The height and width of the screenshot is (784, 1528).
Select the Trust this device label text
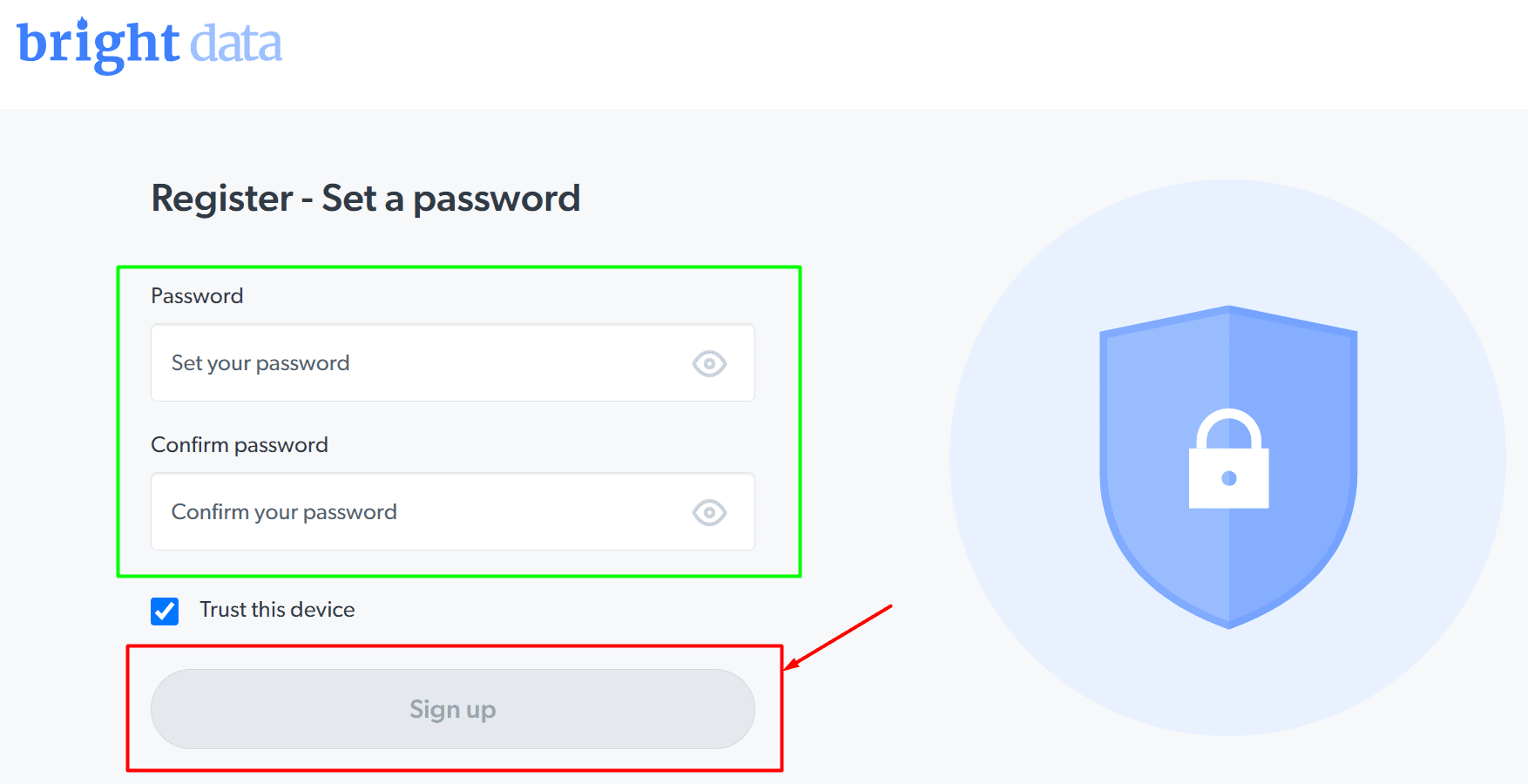[x=277, y=610]
